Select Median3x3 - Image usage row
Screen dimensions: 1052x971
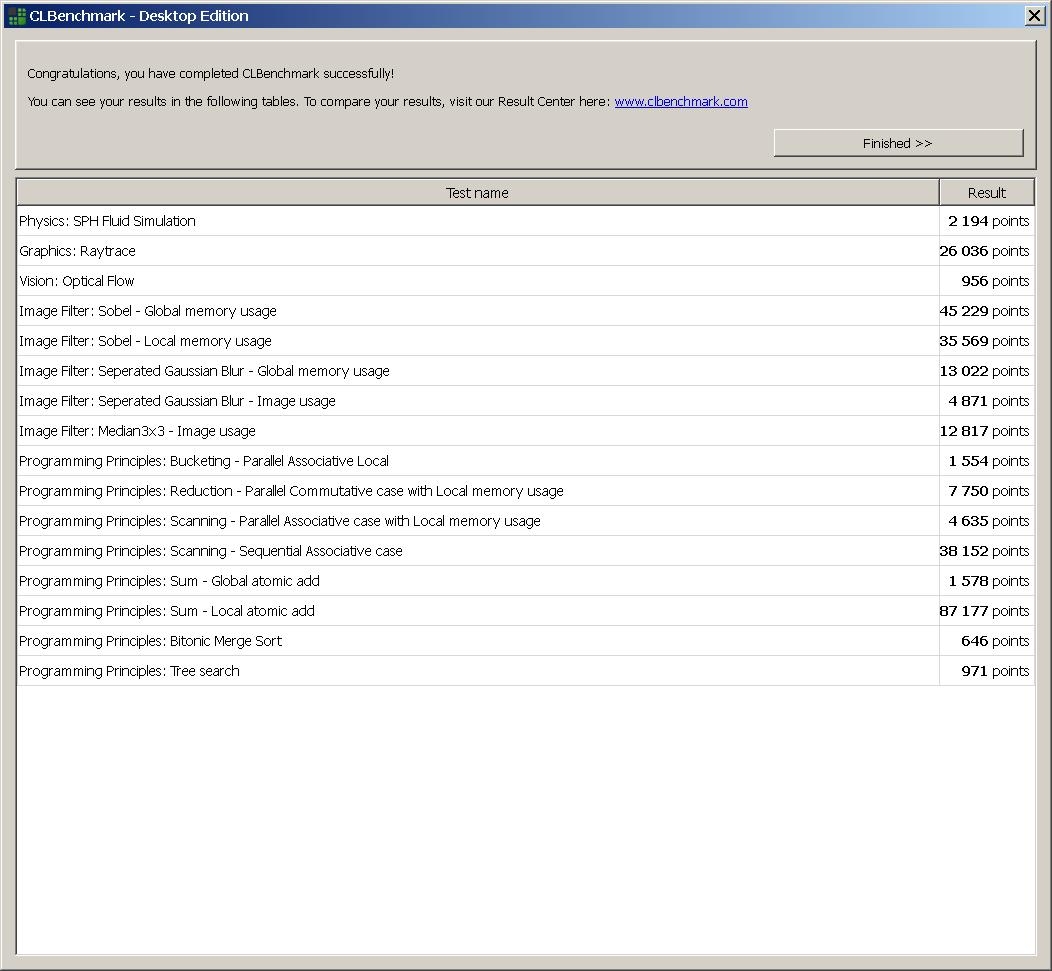(526, 431)
